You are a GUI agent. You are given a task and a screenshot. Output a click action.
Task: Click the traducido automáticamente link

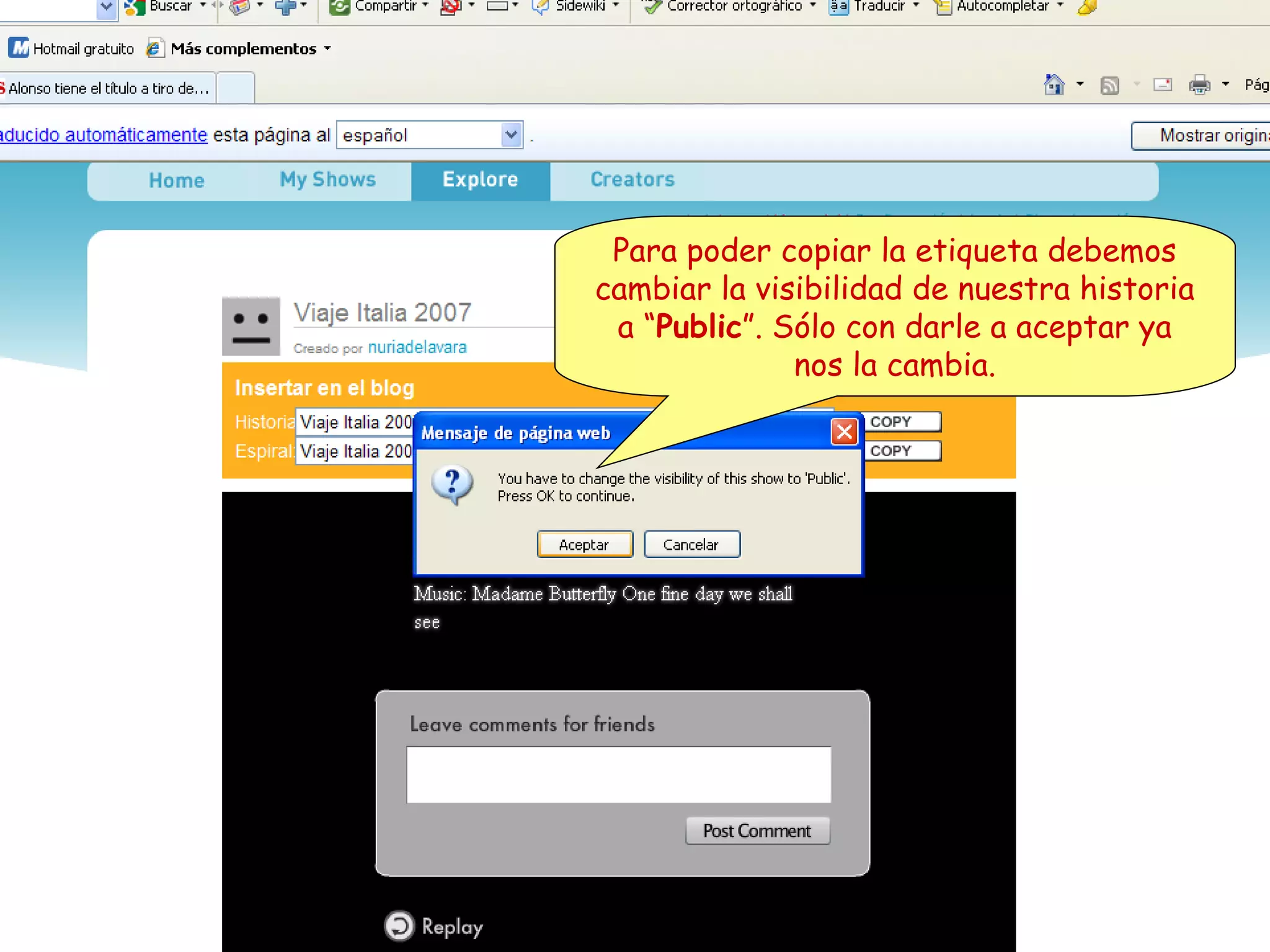[104, 134]
